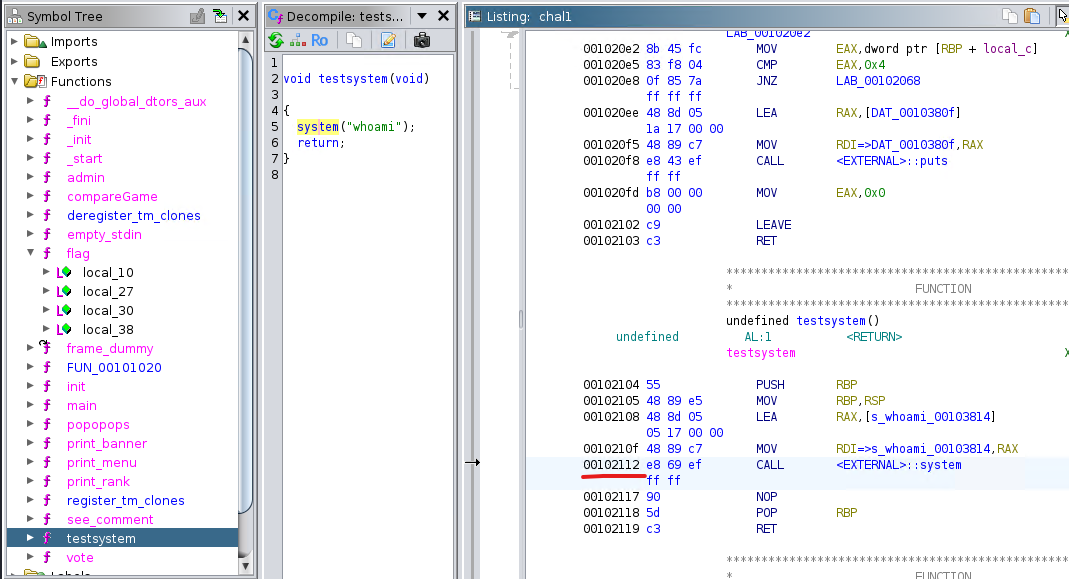
Task: Click the Exports folder icon
Action: point(32,61)
